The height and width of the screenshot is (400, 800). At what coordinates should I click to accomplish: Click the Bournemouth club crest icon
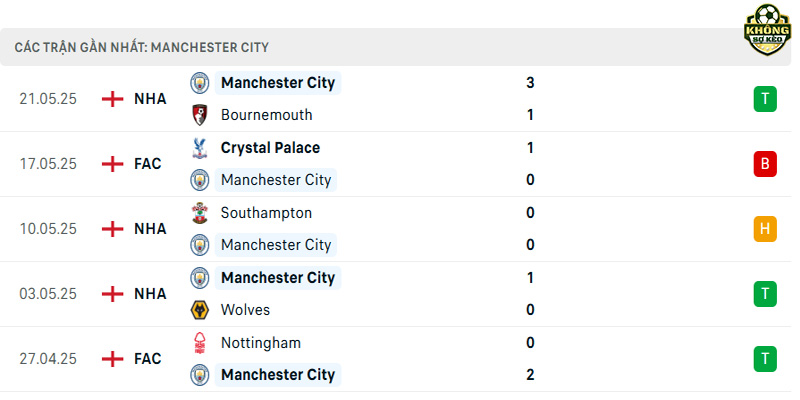click(199, 115)
